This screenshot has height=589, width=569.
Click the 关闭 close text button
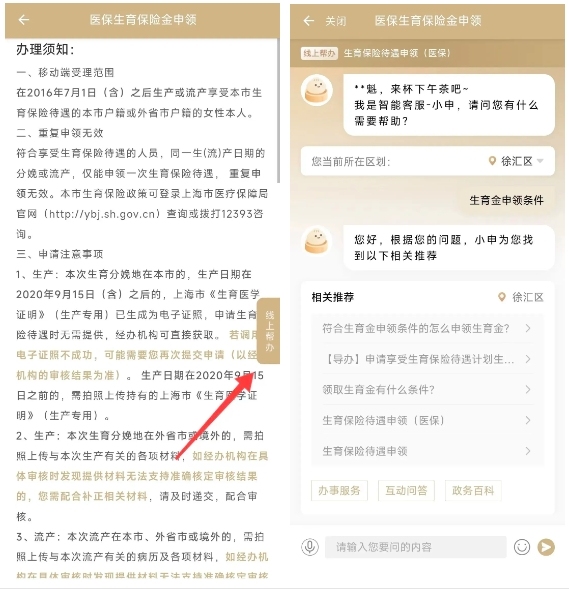pos(335,21)
